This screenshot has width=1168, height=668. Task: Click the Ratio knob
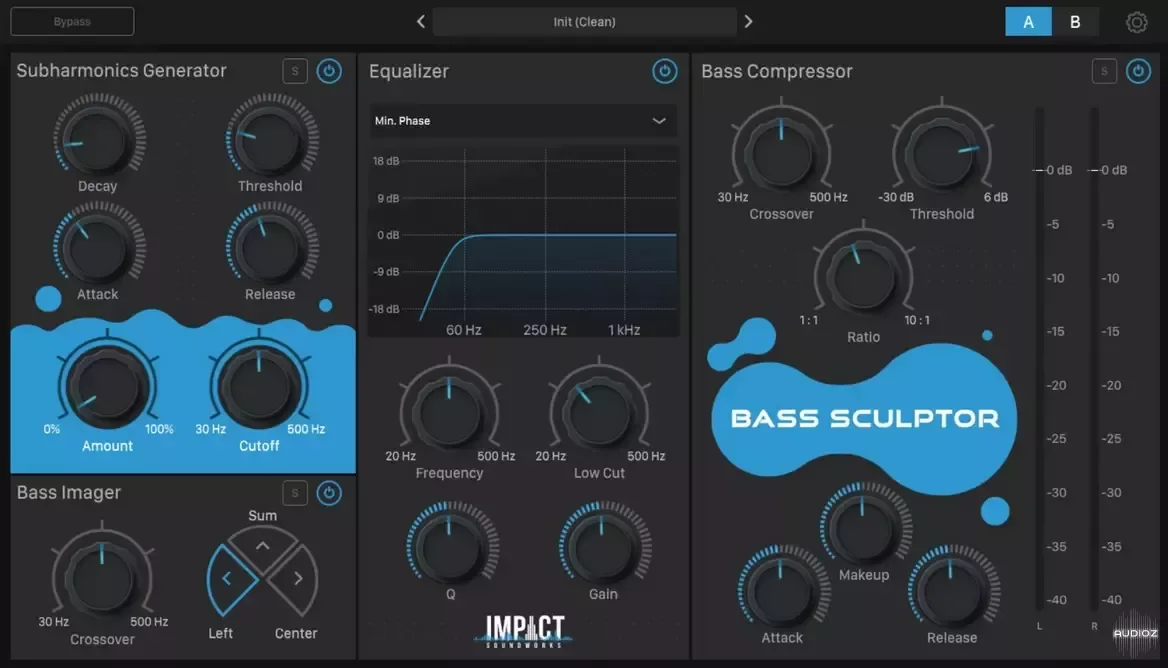pyautogui.click(x=863, y=276)
